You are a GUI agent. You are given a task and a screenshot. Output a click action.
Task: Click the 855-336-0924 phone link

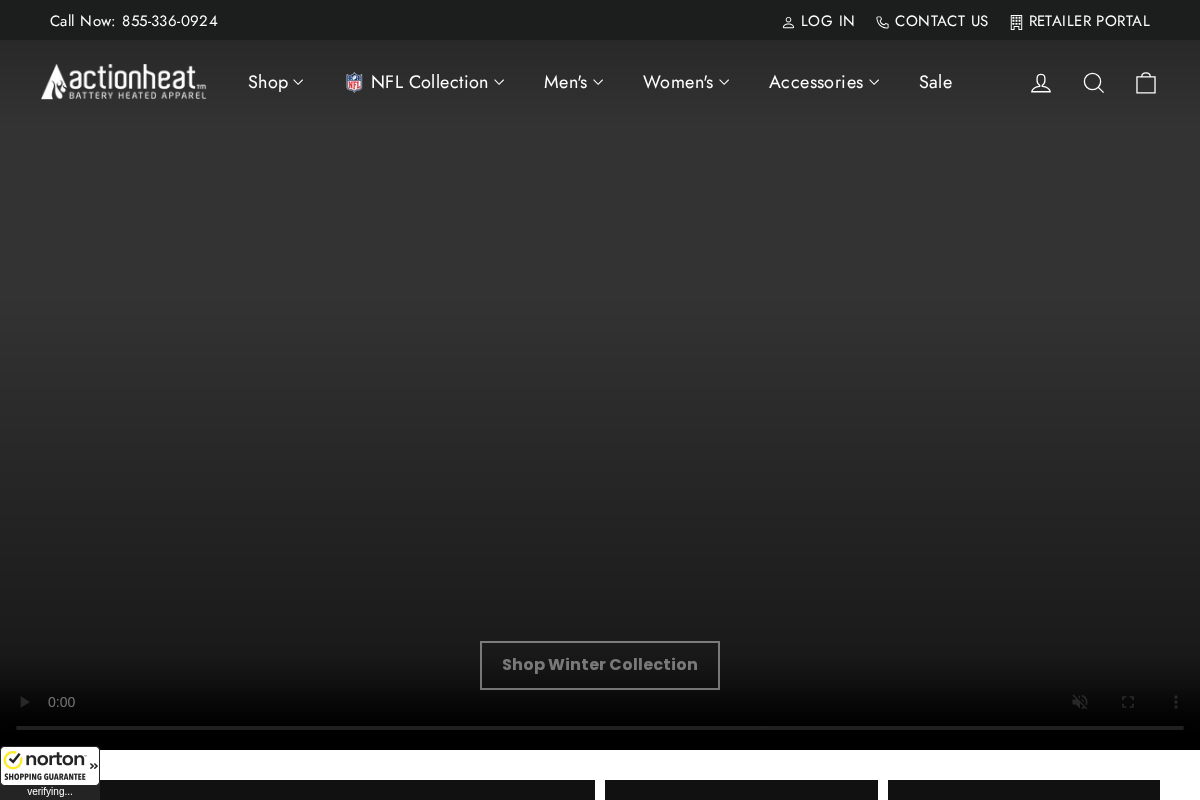[170, 21]
